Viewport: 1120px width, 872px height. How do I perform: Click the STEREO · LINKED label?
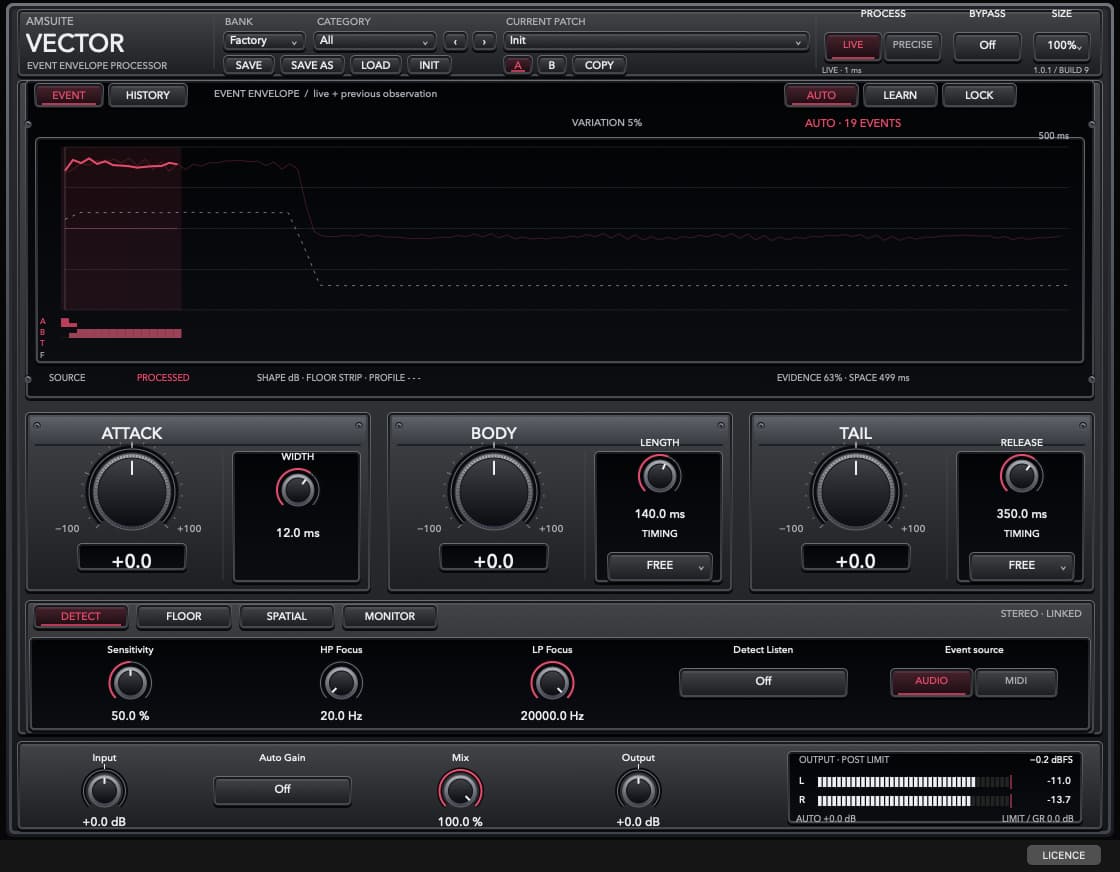(x=1041, y=613)
